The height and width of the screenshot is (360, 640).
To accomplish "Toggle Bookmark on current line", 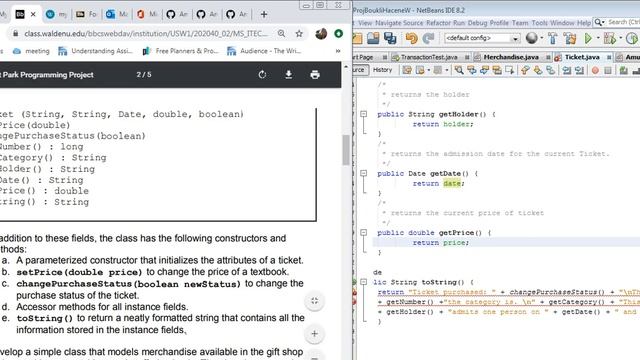I will 550,70.
